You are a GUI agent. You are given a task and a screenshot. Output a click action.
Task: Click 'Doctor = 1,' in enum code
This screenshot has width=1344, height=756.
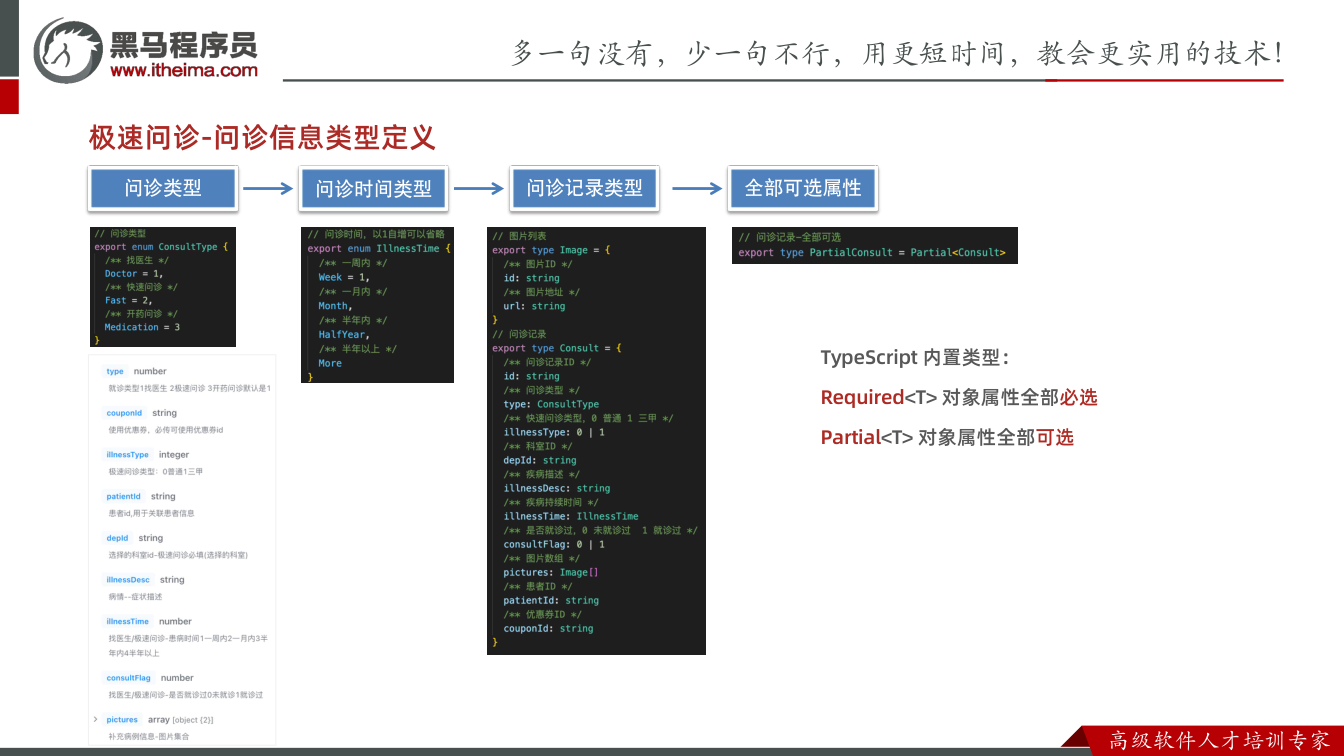[x=134, y=273]
